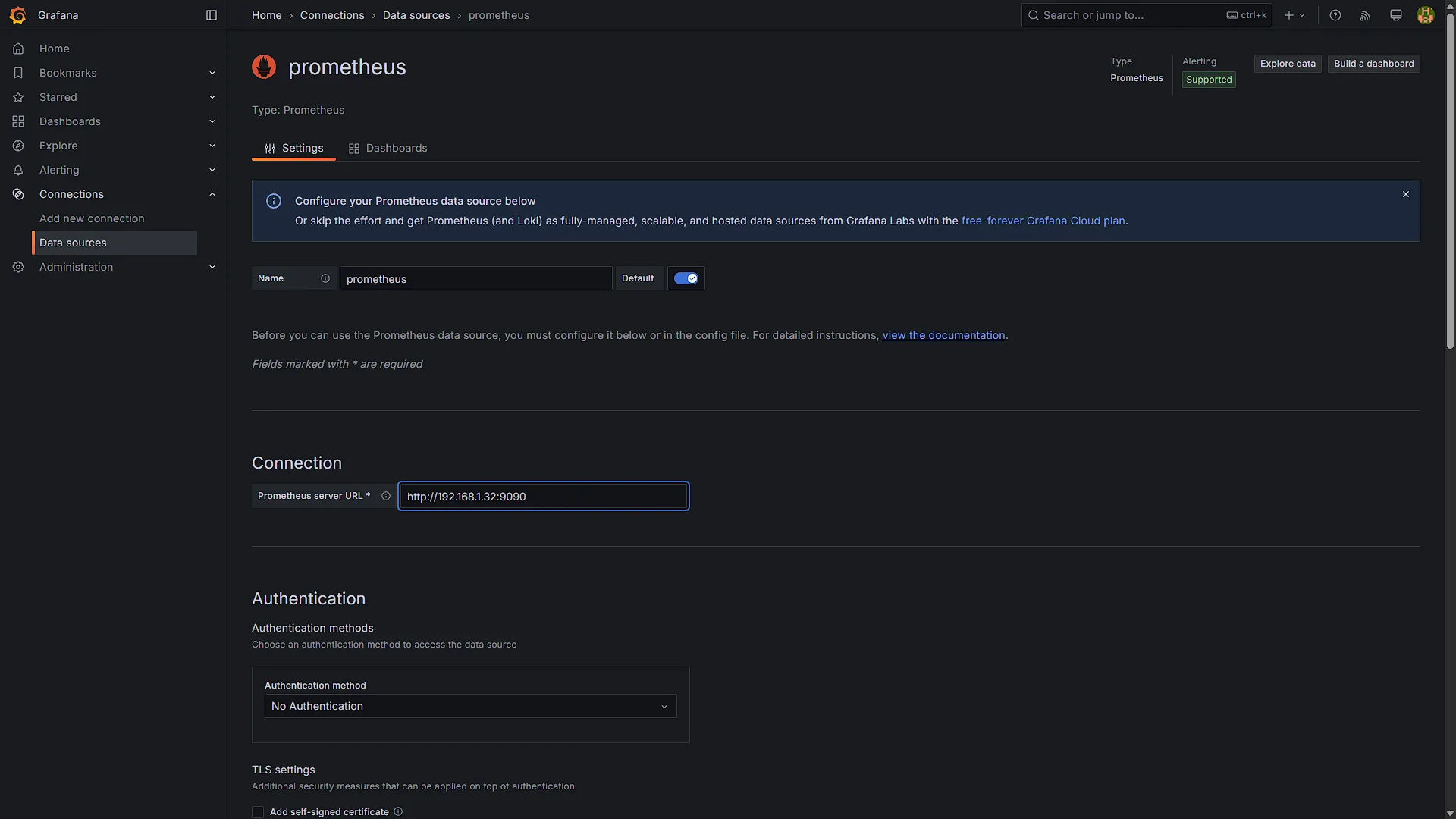Viewport: 1456px width, 819px height.
Task: Click the Name field info icon
Action: (x=325, y=278)
